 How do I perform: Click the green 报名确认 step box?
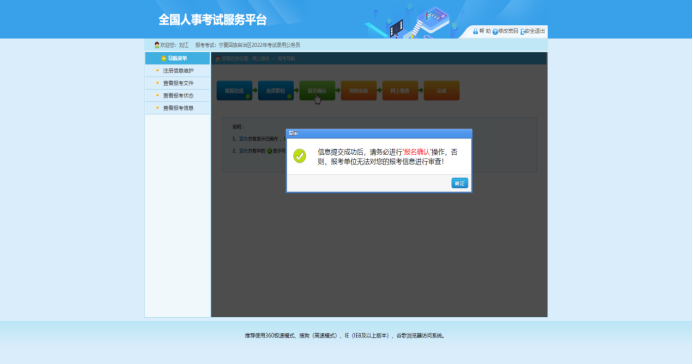click(x=317, y=91)
